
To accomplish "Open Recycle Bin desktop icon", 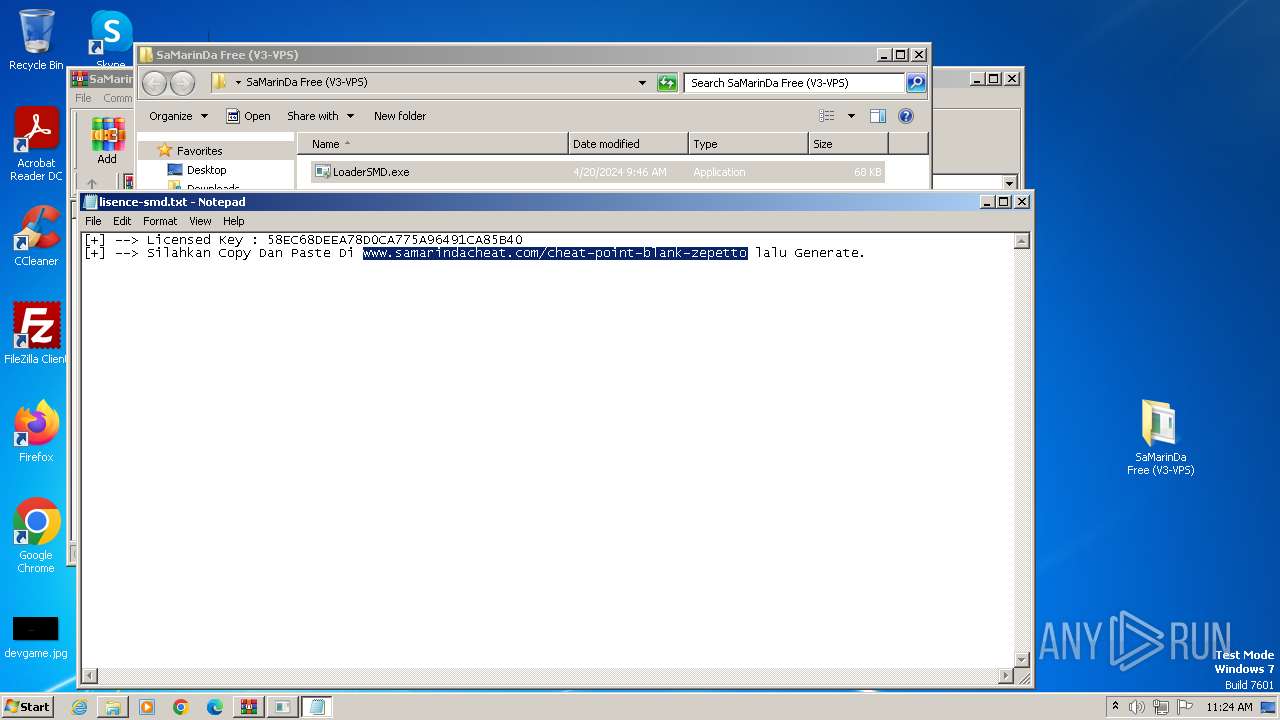I will pyautogui.click(x=36, y=40).
